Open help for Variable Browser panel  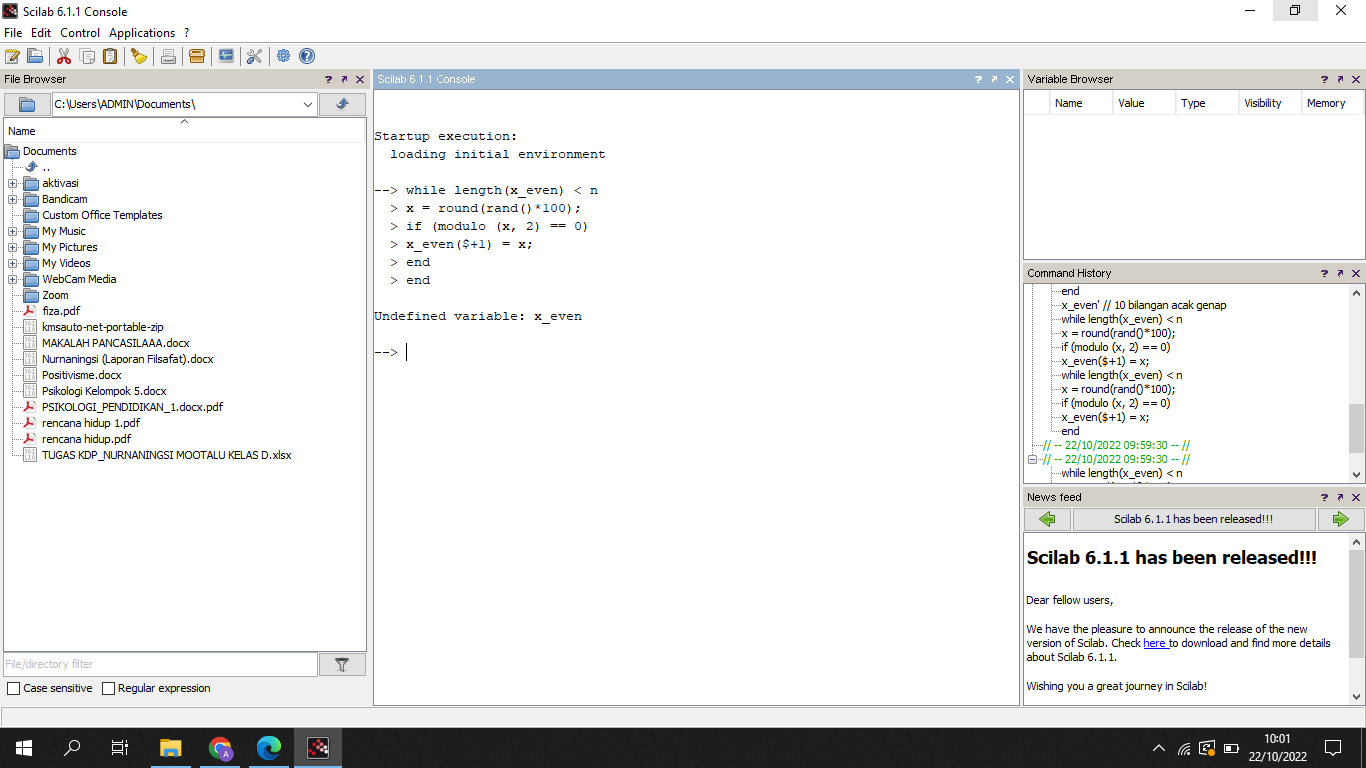tap(1325, 79)
